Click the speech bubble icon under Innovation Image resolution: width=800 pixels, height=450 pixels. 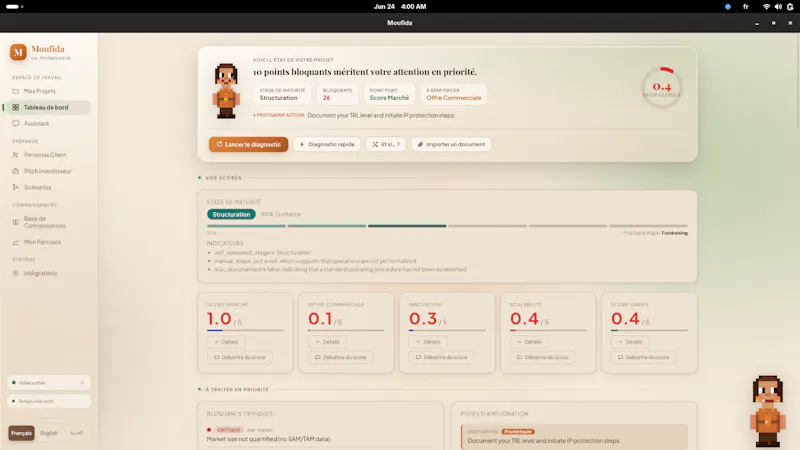(418, 357)
